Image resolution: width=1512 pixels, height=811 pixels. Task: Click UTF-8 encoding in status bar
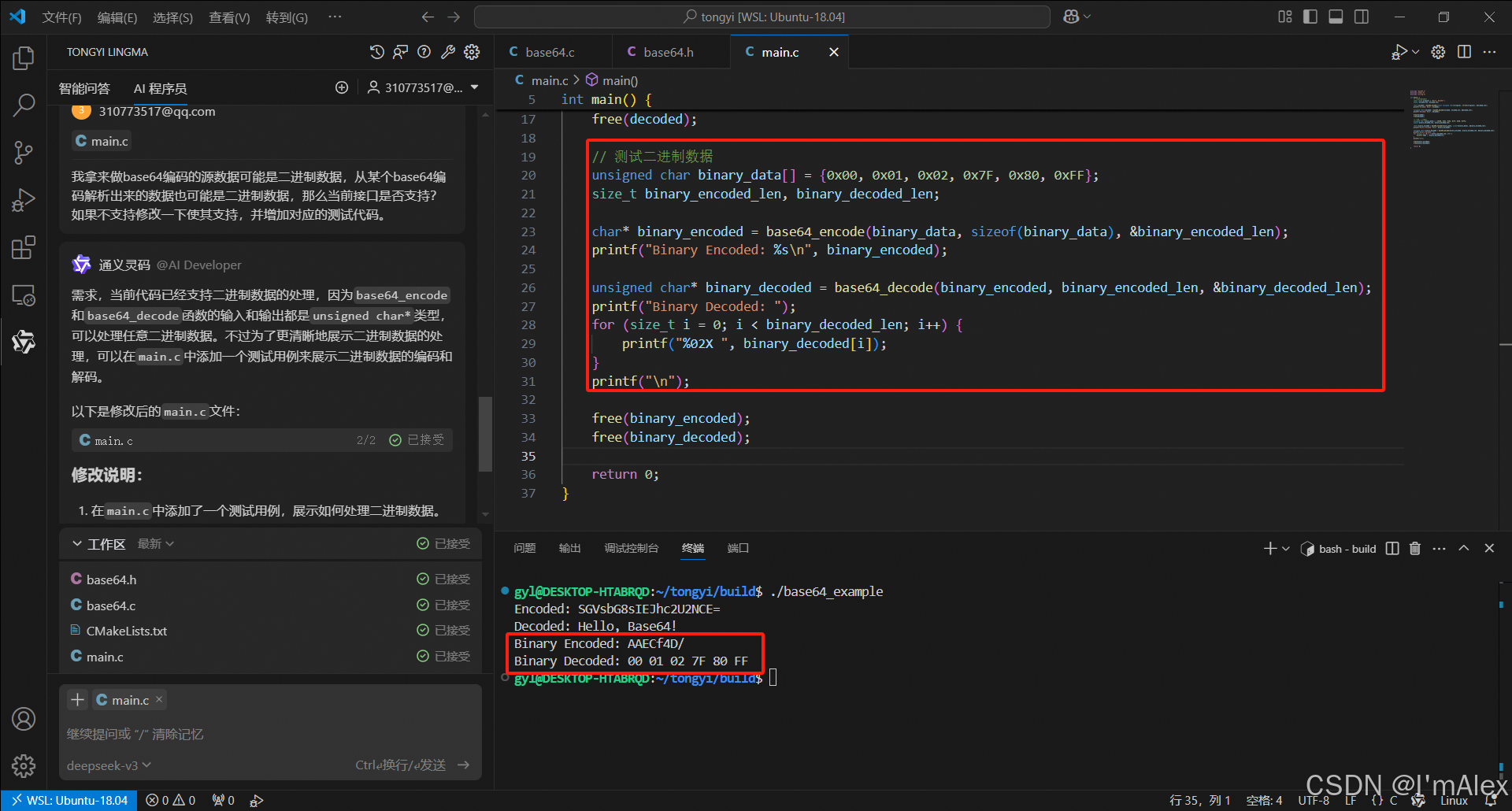(1314, 801)
